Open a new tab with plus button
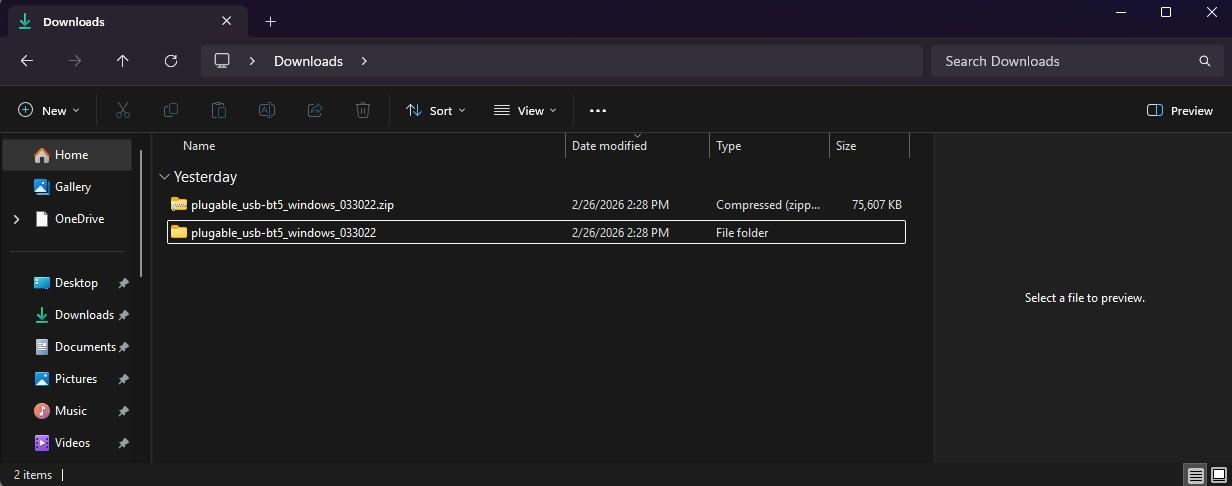 270,21
